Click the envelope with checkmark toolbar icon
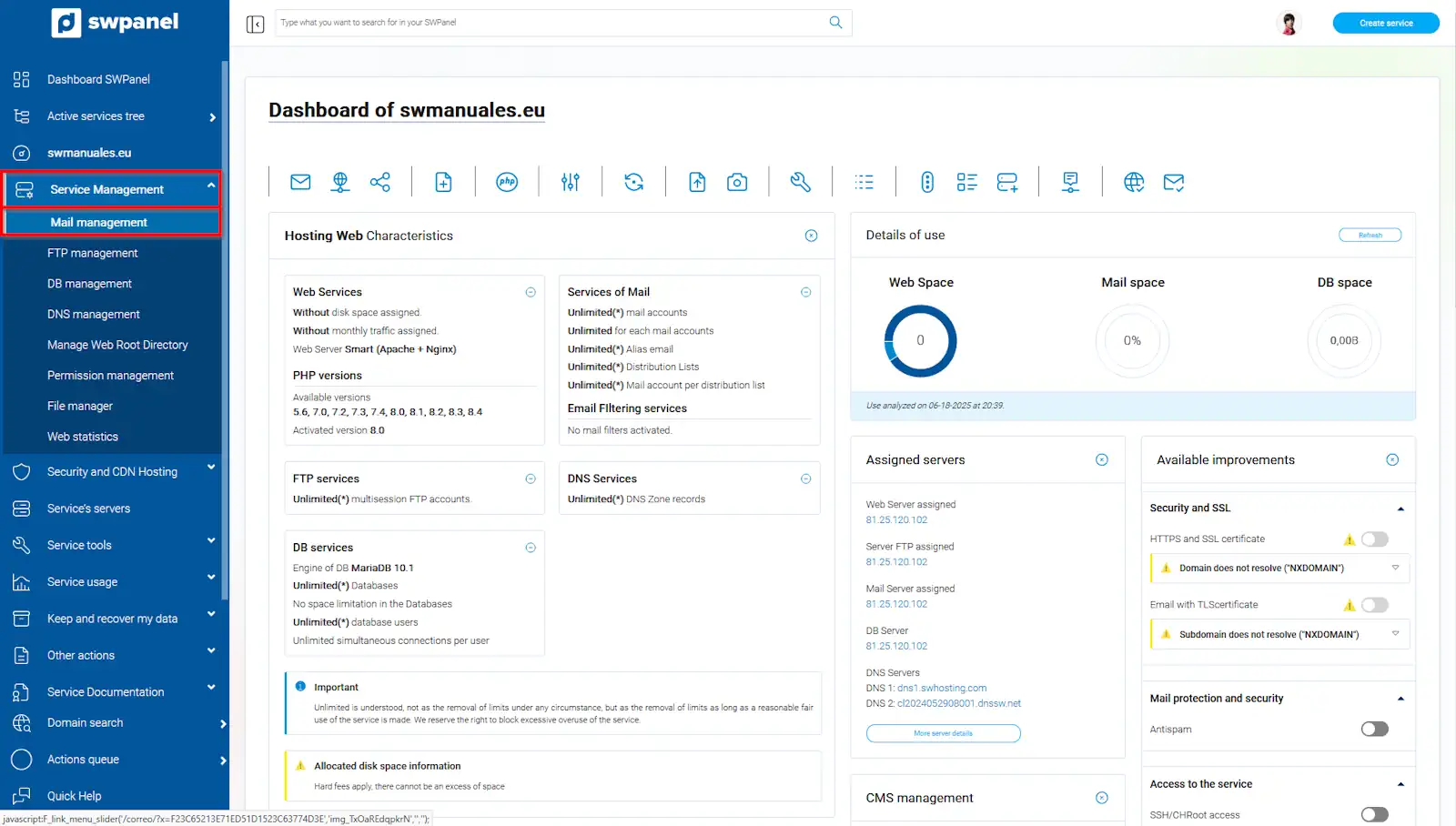The height and width of the screenshot is (826, 1456). [1174, 182]
